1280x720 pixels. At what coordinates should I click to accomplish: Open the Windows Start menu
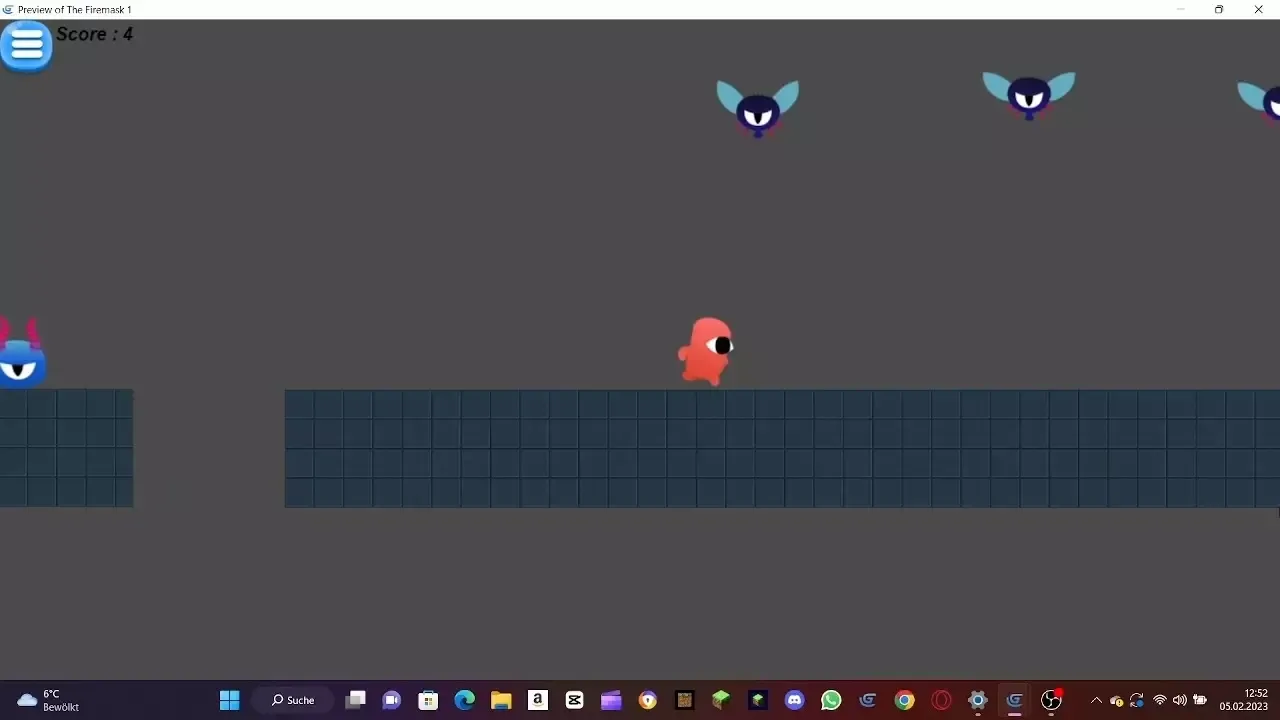pos(229,700)
